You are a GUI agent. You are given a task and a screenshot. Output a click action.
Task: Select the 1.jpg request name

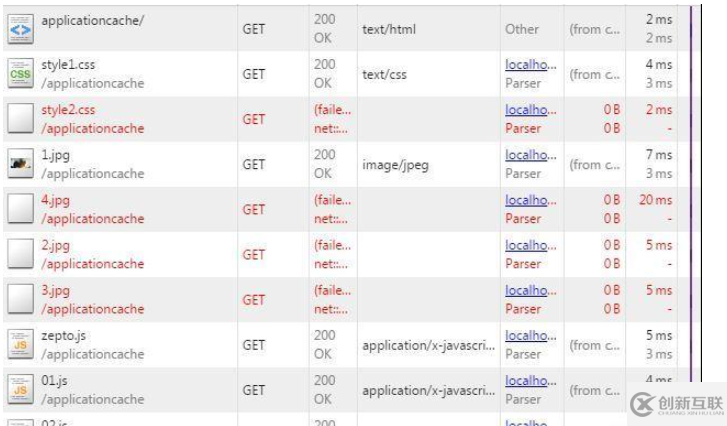pos(56,155)
